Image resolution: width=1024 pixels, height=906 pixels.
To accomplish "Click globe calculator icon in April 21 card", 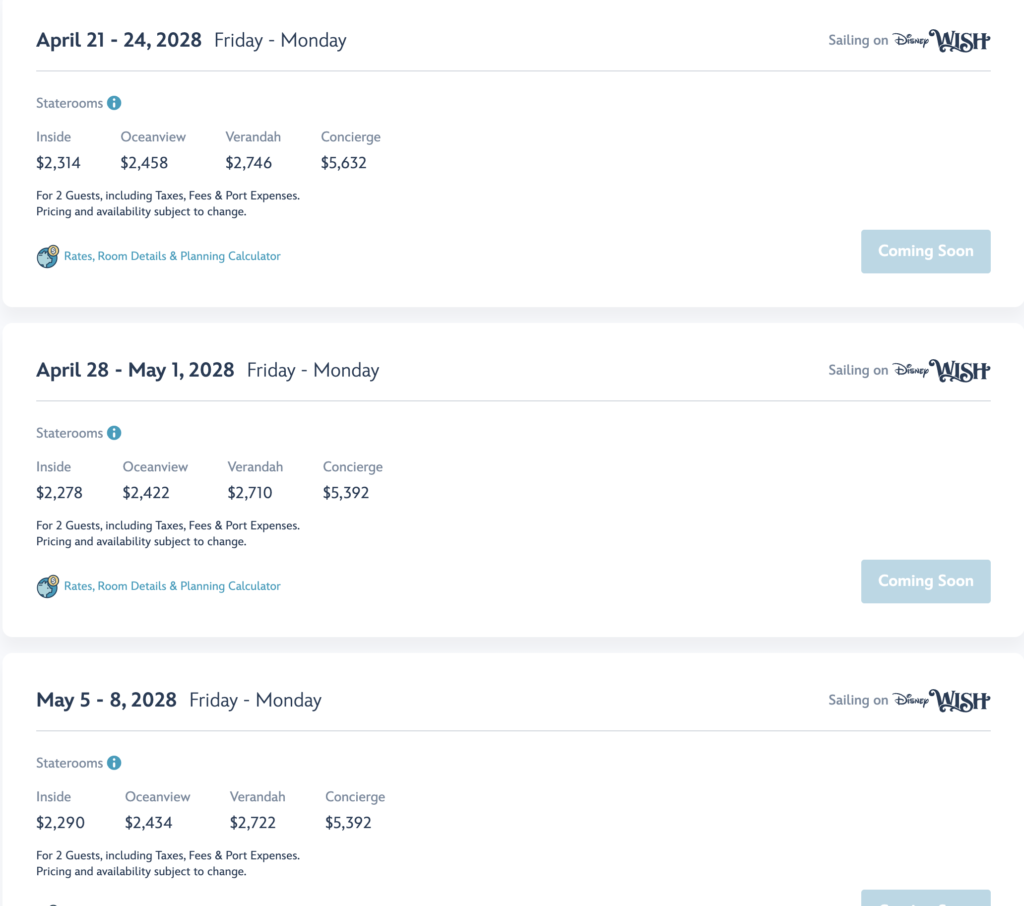I will pos(48,257).
